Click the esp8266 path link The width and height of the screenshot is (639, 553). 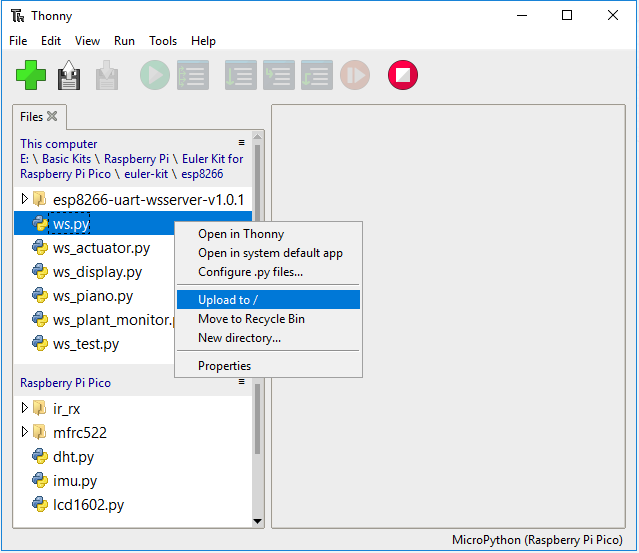tap(202, 174)
